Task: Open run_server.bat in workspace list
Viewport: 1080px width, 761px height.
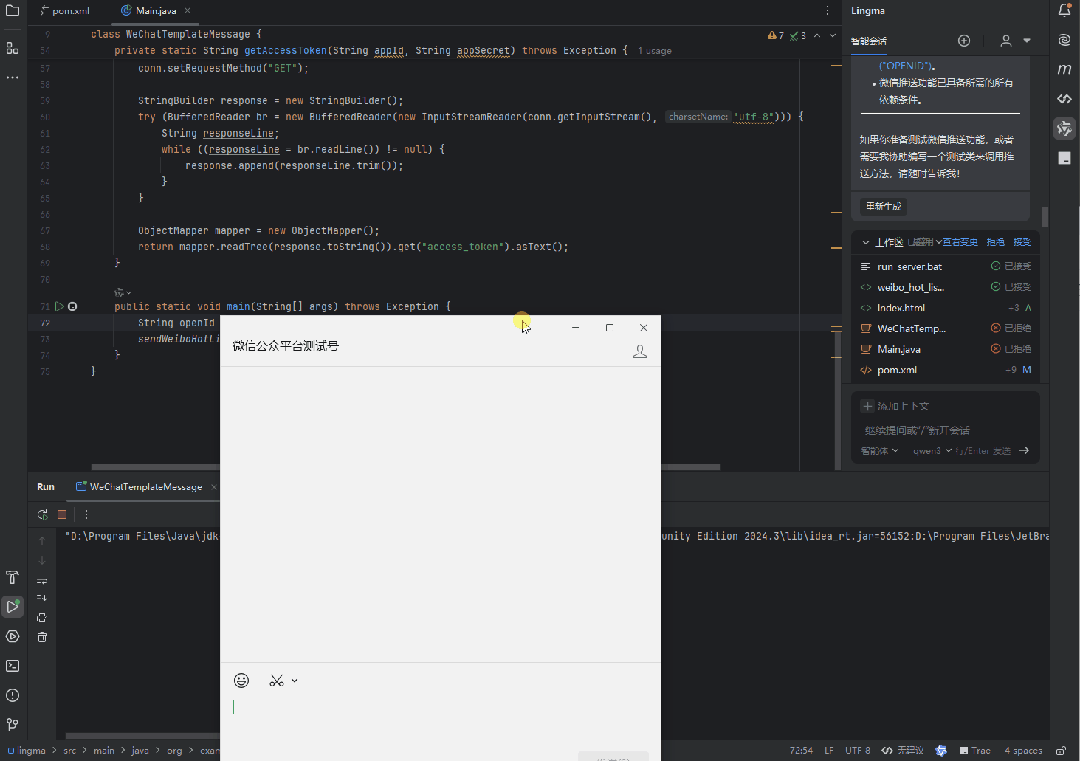Action: coord(946,267)
